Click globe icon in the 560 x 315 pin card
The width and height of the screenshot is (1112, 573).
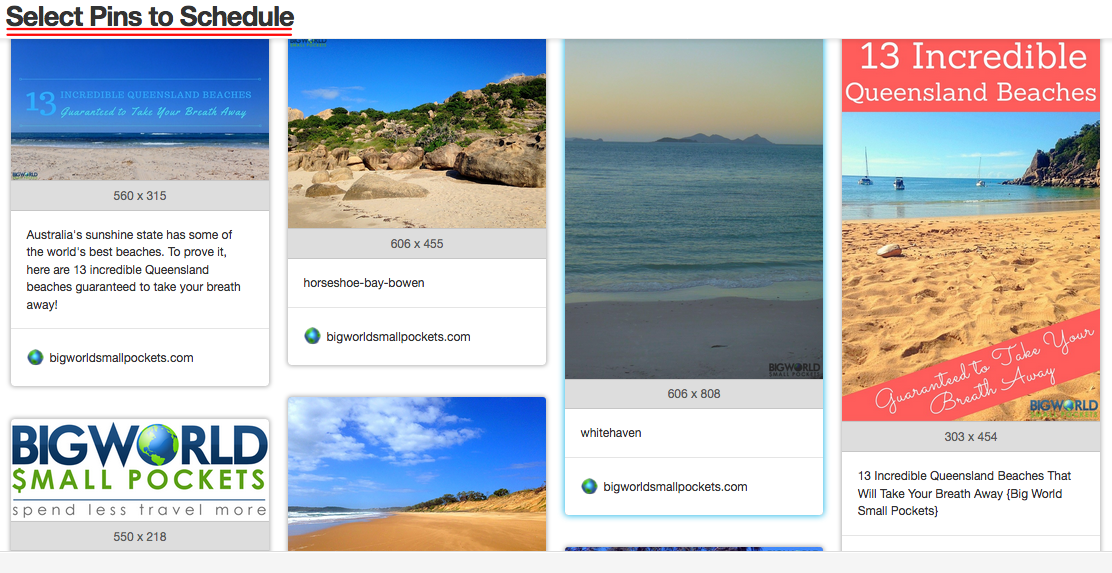(35, 357)
